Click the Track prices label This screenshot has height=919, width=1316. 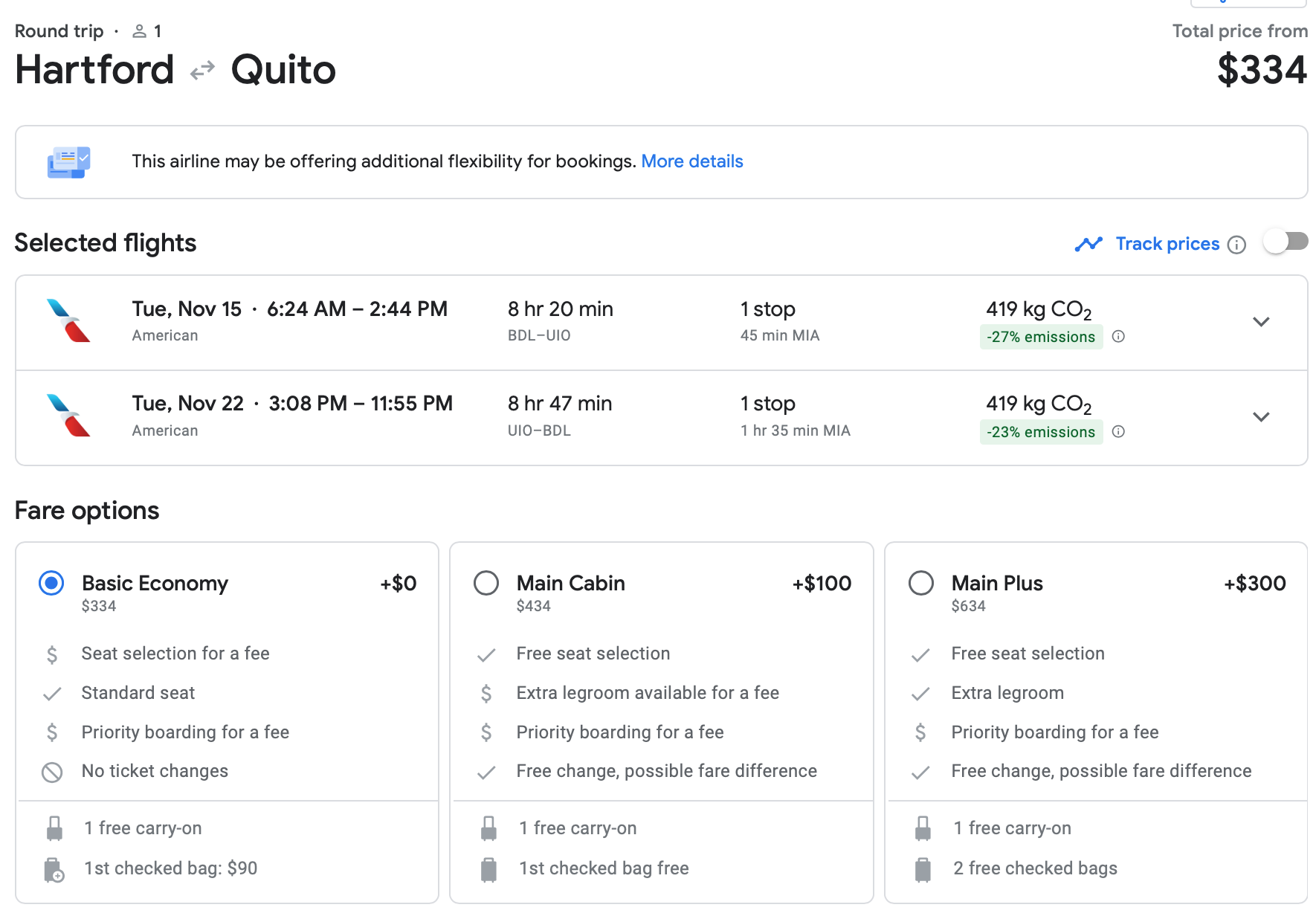tap(1167, 244)
